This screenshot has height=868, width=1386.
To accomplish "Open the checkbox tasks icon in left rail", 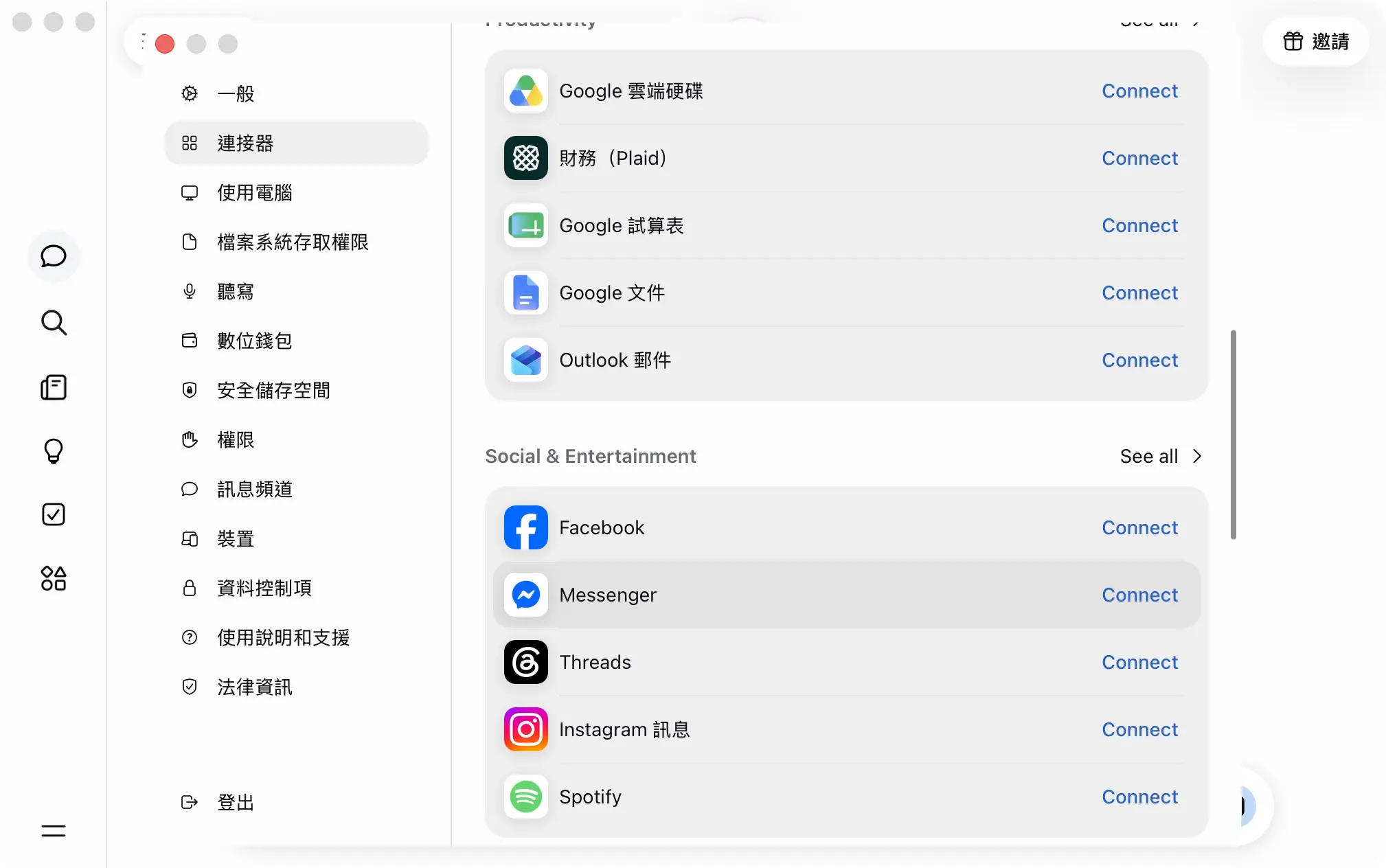I will tap(54, 514).
